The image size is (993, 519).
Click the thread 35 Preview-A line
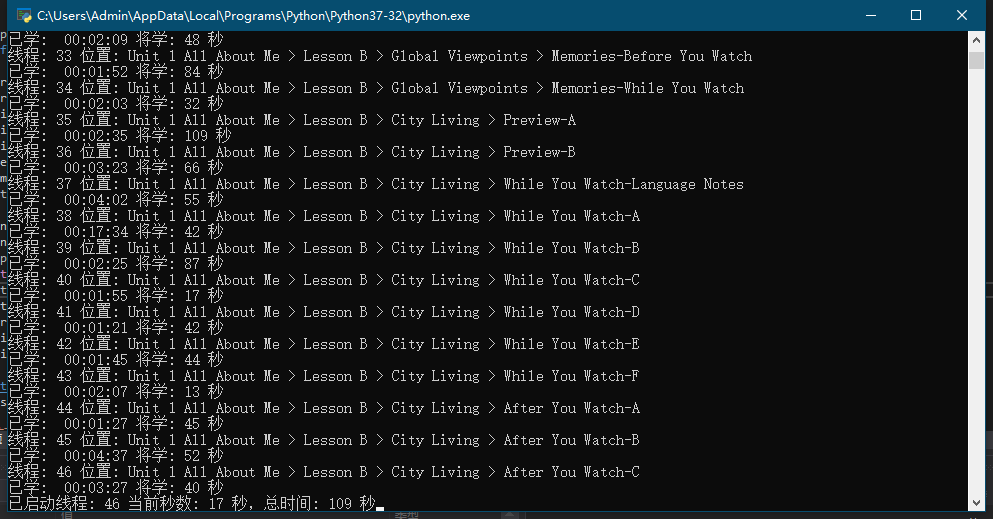tap(292, 120)
